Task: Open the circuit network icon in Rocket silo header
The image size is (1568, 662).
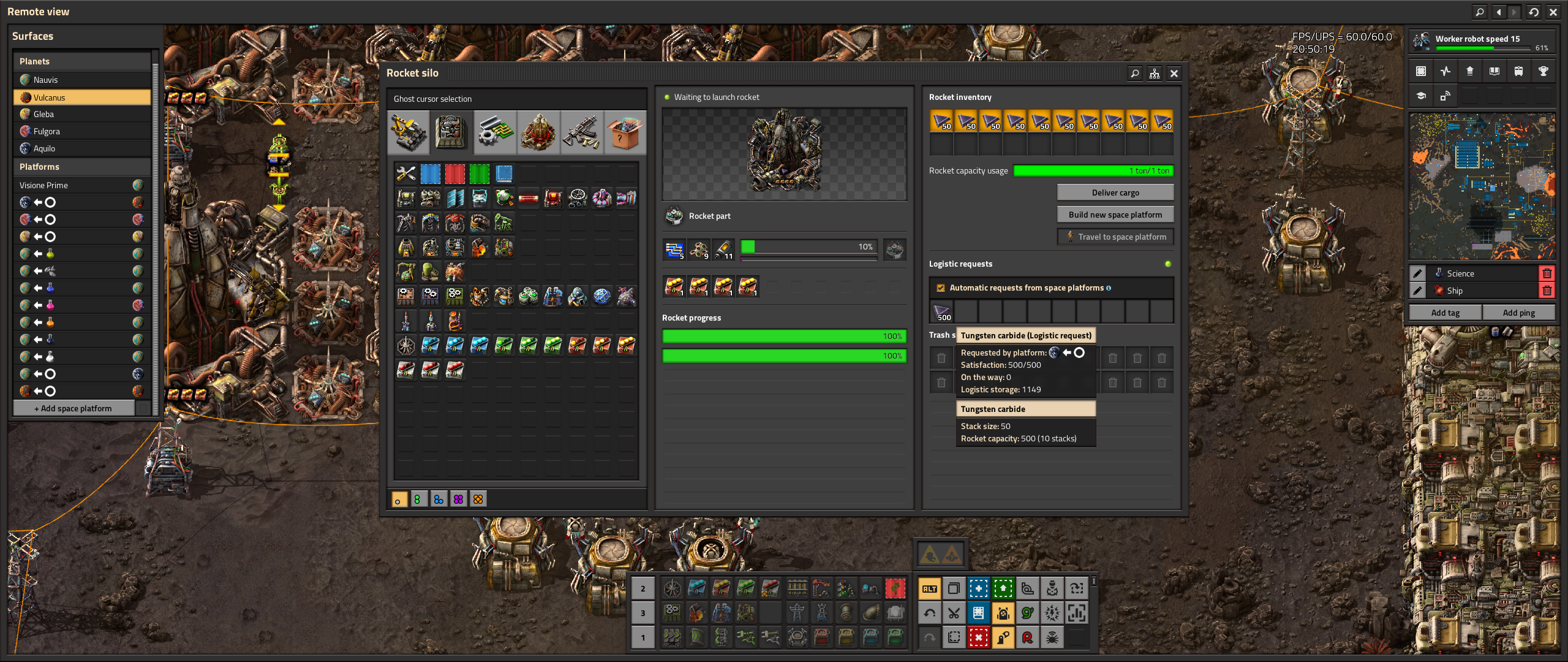Action: click(1155, 74)
